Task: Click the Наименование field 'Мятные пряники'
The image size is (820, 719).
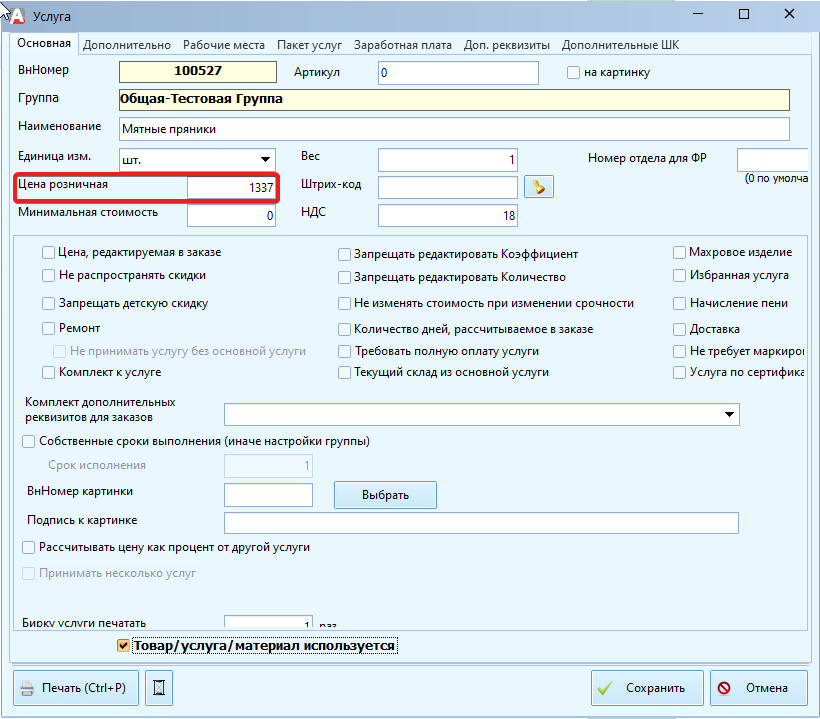Action: (x=454, y=129)
